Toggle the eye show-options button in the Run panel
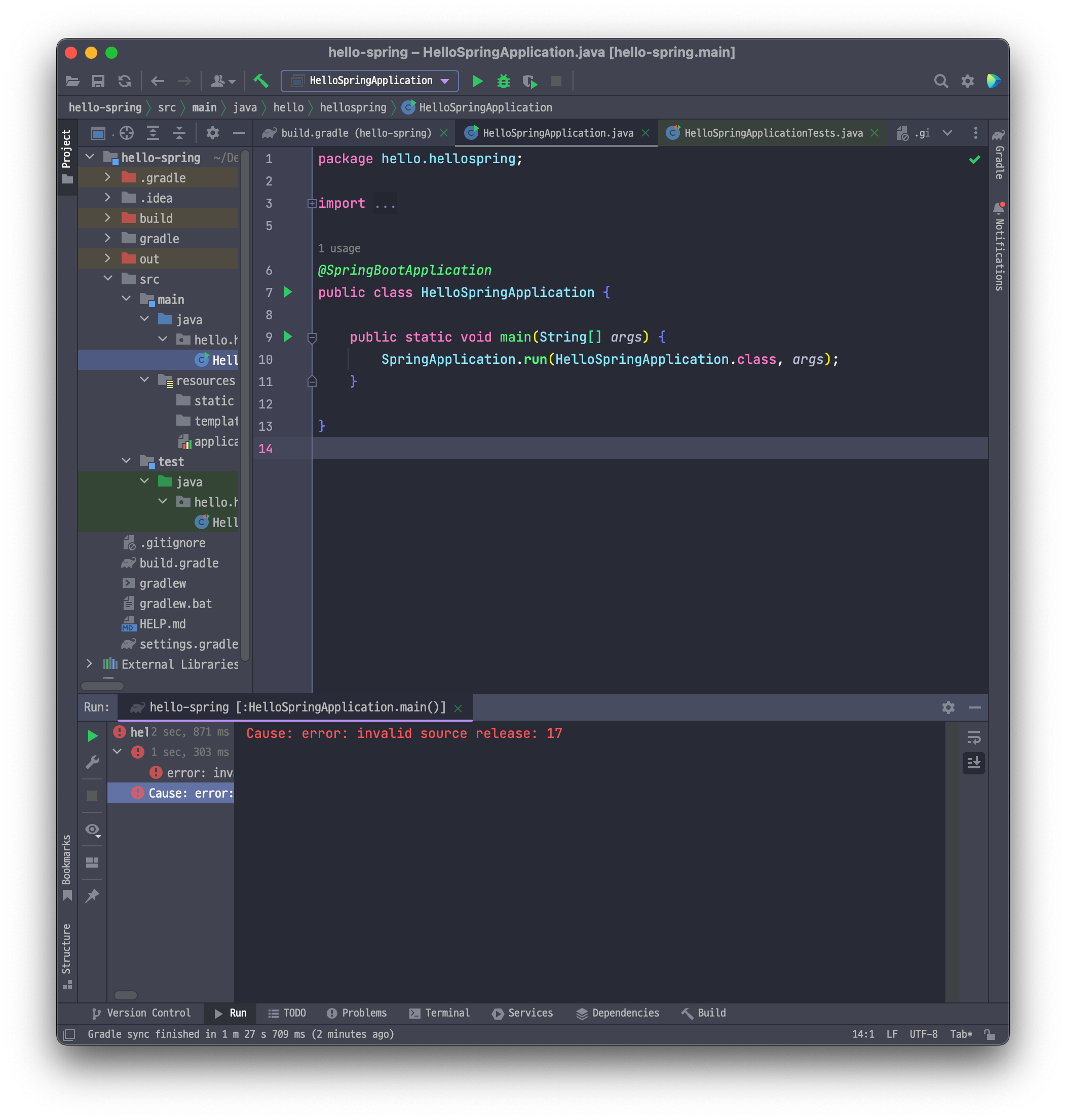The width and height of the screenshot is (1066, 1120). point(93,830)
